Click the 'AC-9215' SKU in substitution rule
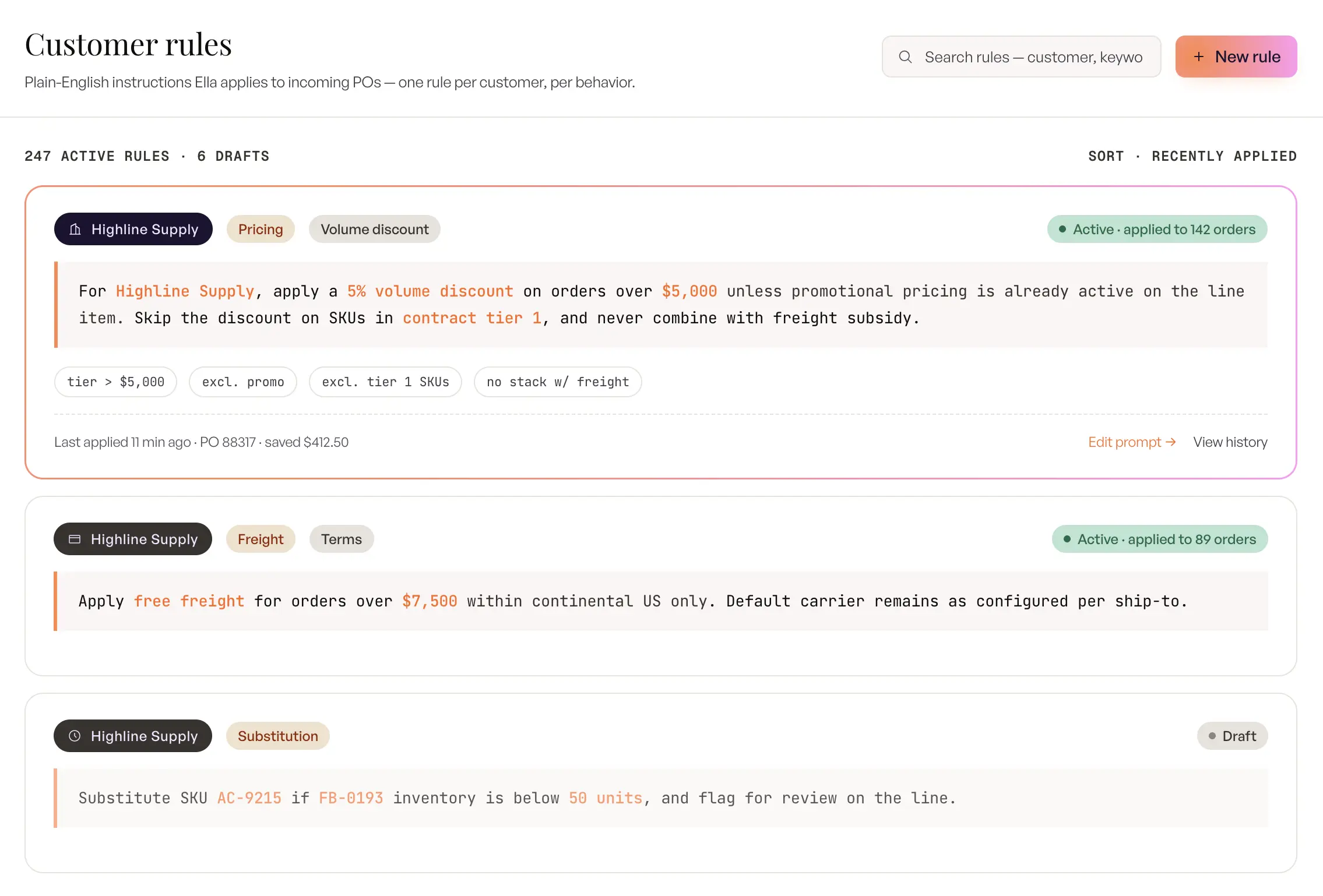 pos(249,798)
